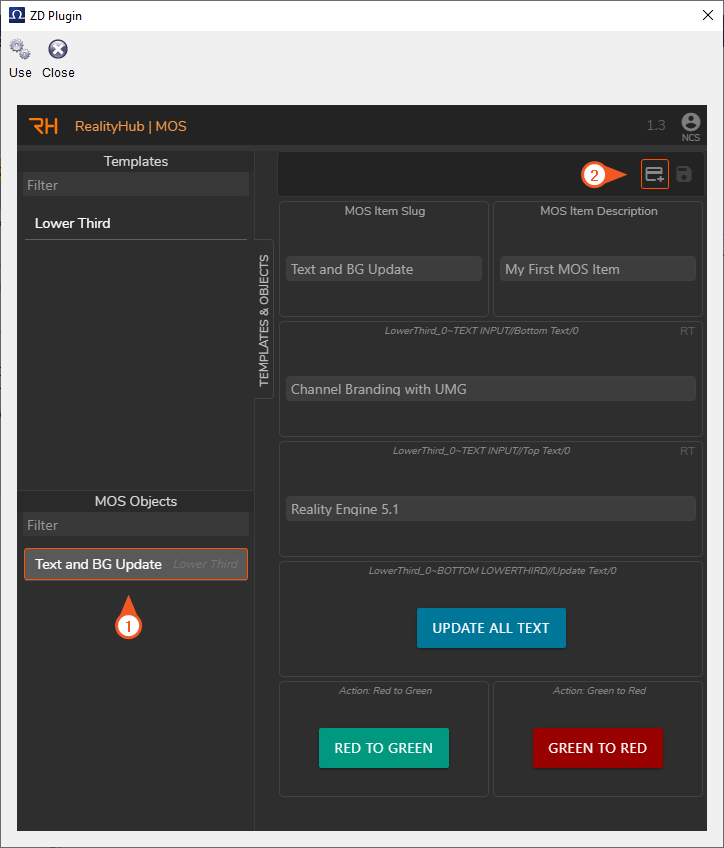Click the add new MOS item icon
The image size is (724, 848).
[654, 174]
